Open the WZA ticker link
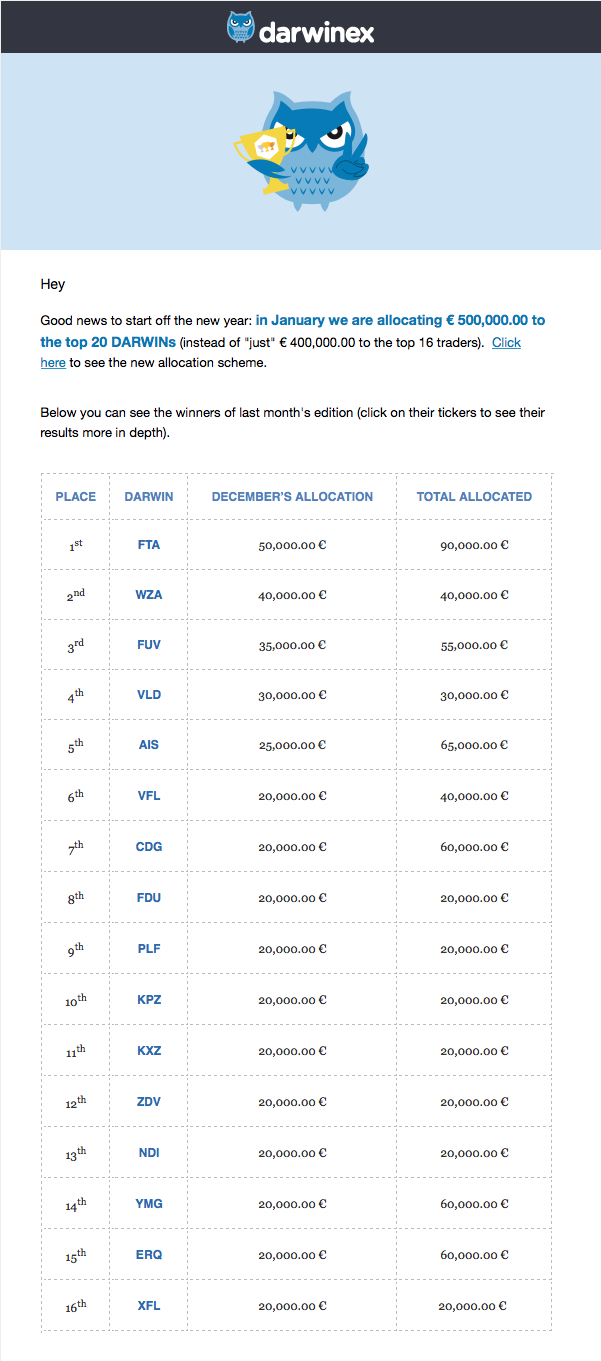 pos(149,595)
